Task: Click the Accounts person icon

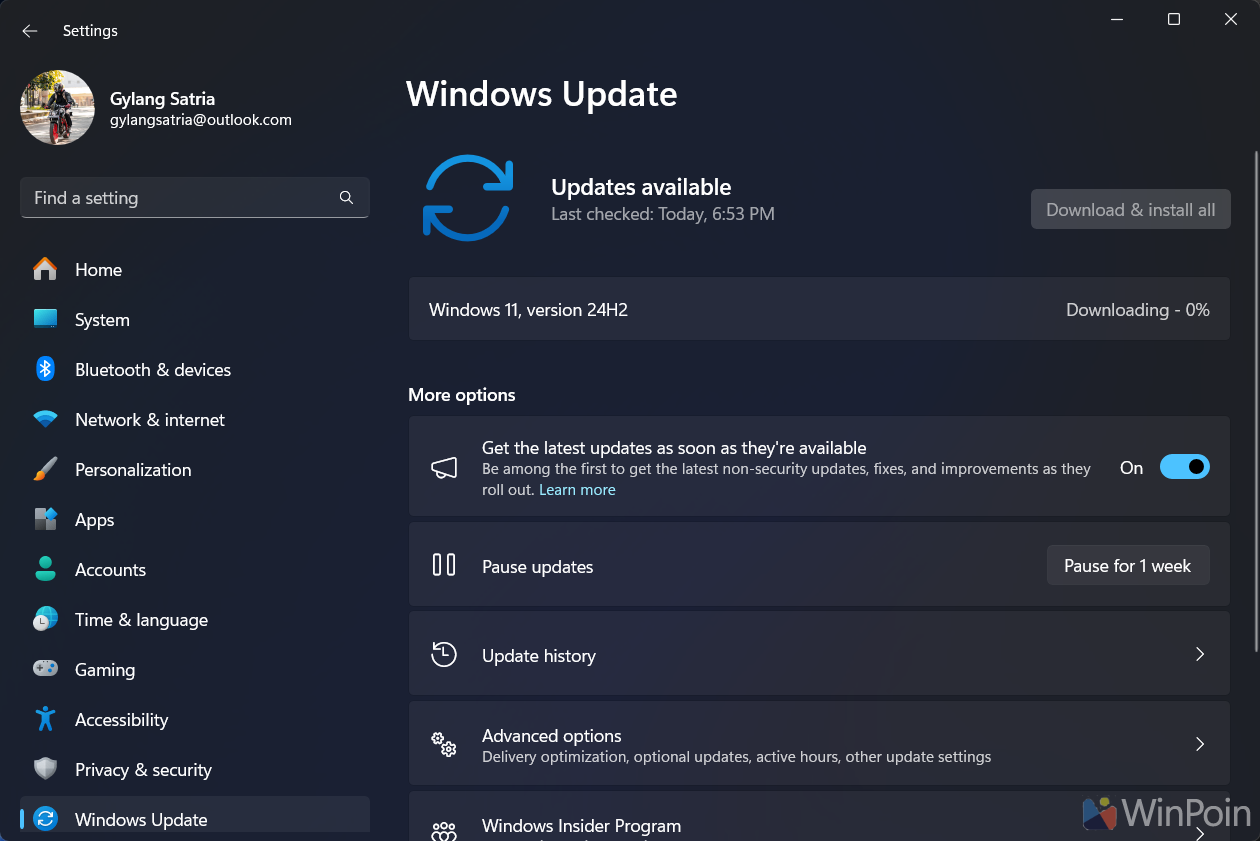Action: pos(45,569)
